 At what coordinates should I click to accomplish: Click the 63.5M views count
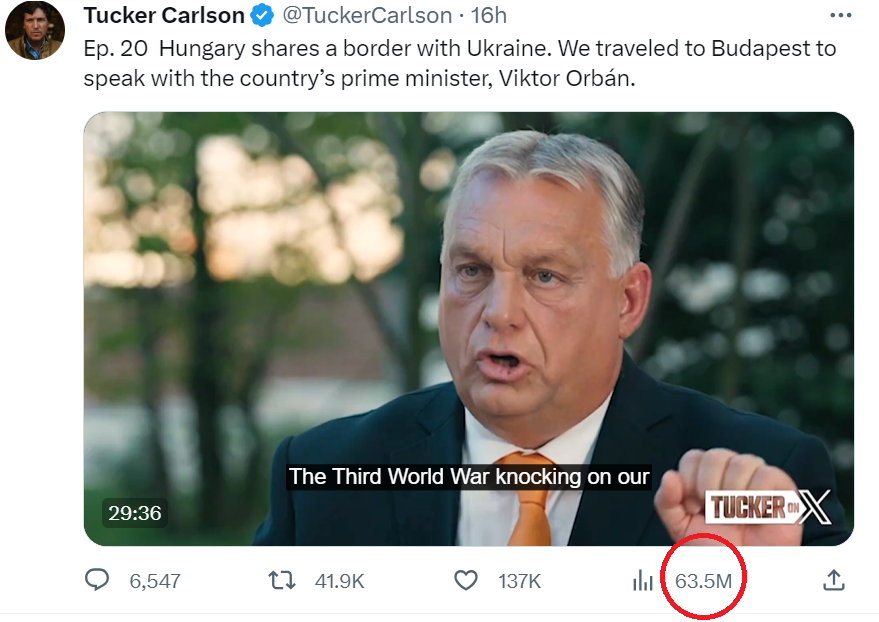[704, 581]
